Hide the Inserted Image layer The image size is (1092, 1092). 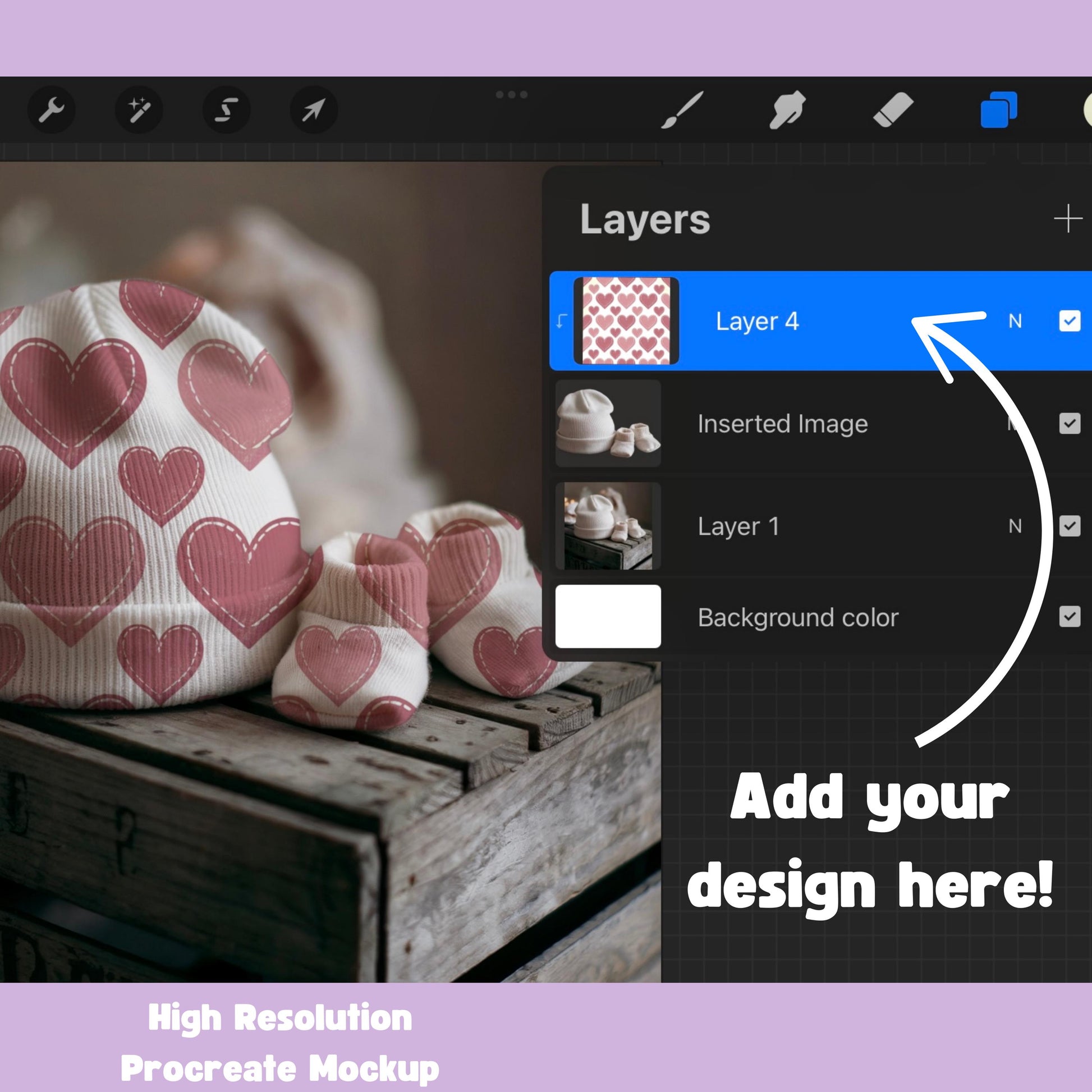1070,423
